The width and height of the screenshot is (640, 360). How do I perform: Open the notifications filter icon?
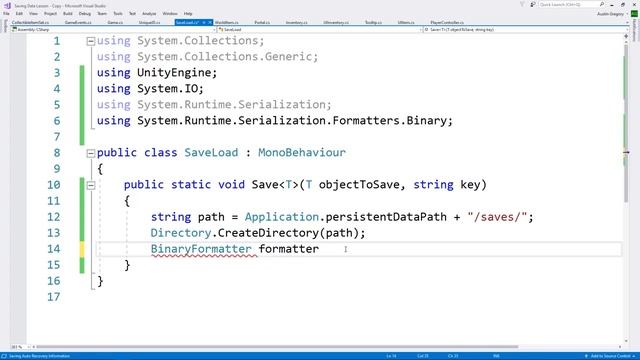[x=522, y=4]
